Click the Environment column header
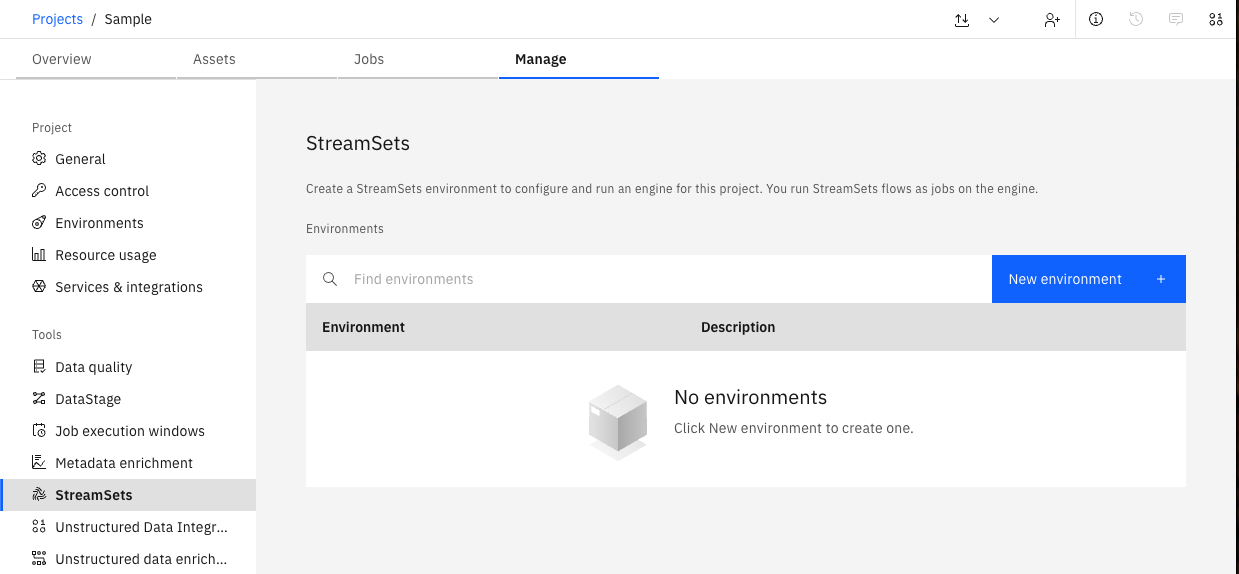 click(x=363, y=327)
